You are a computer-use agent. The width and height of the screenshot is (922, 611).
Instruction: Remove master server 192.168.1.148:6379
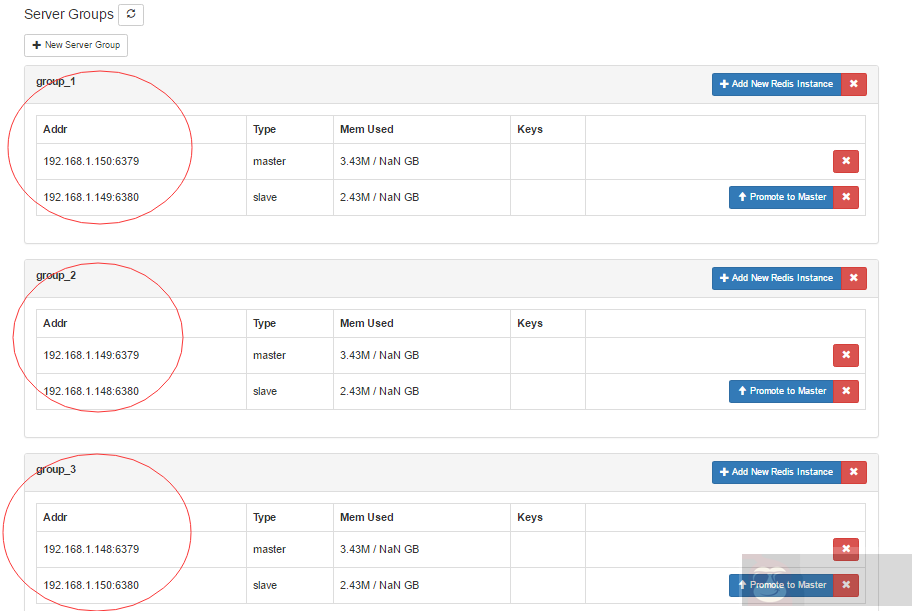[845, 549]
